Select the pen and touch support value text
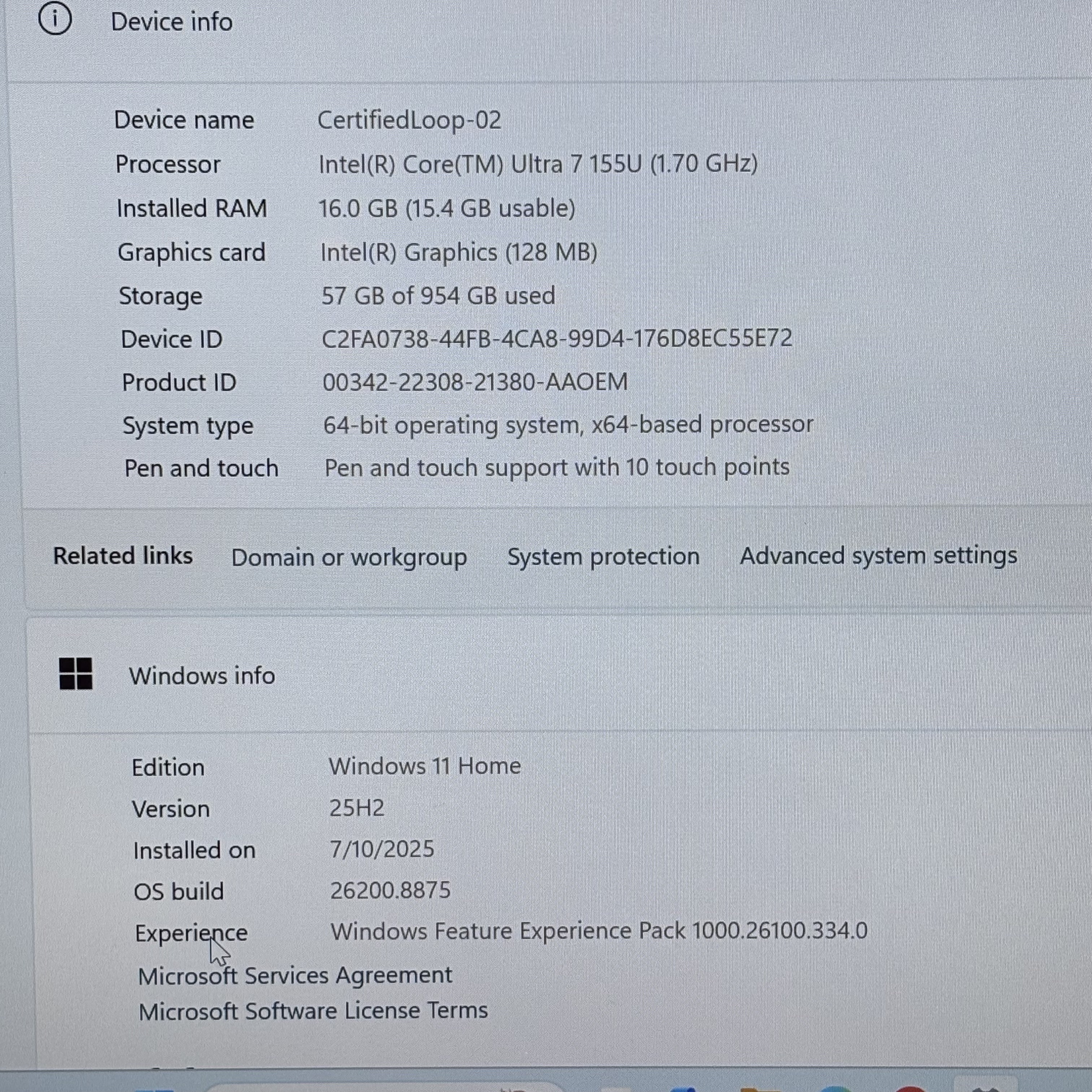The image size is (1092, 1092). click(557, 467)
